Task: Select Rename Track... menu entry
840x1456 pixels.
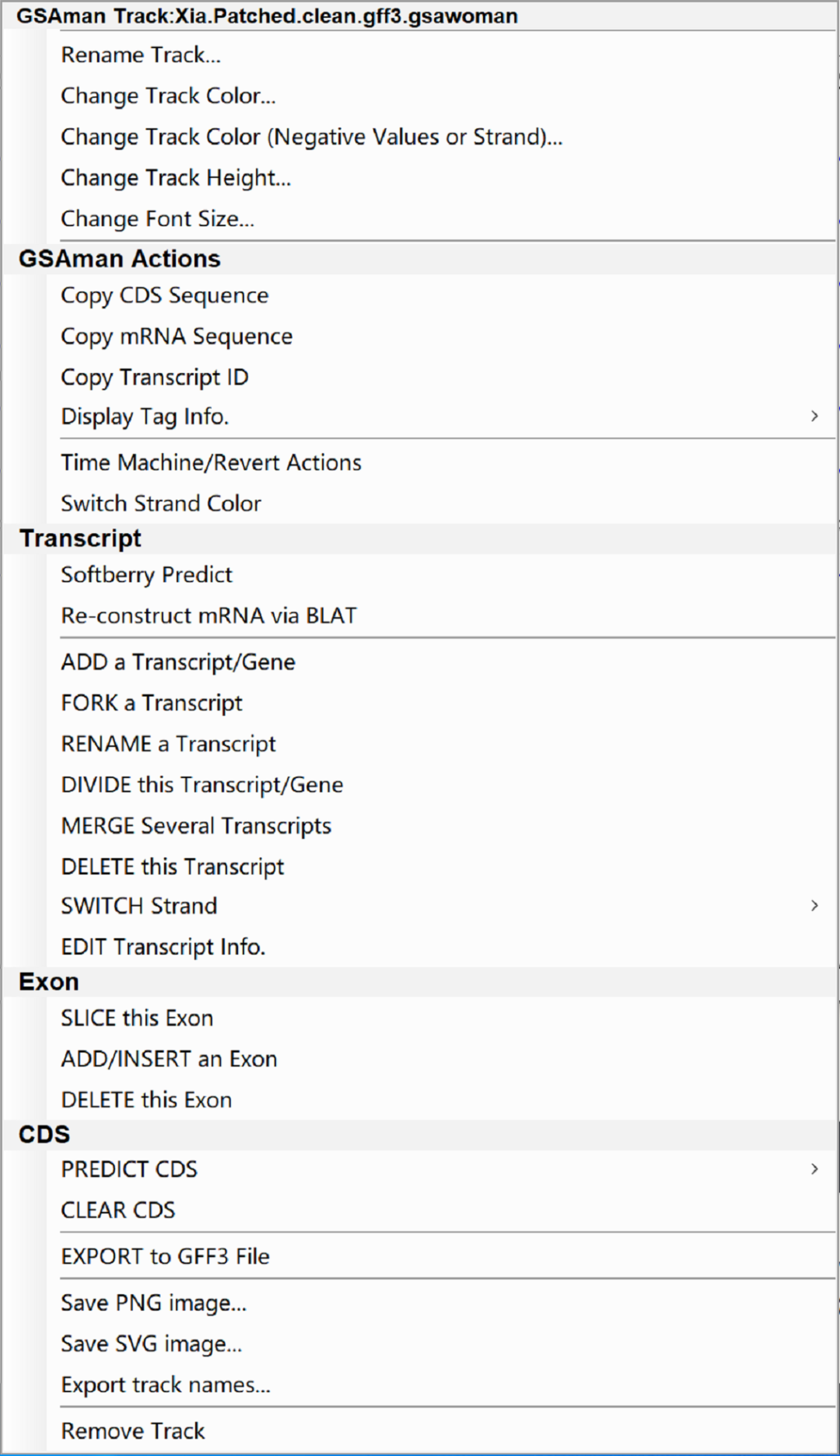Action: 141,55
